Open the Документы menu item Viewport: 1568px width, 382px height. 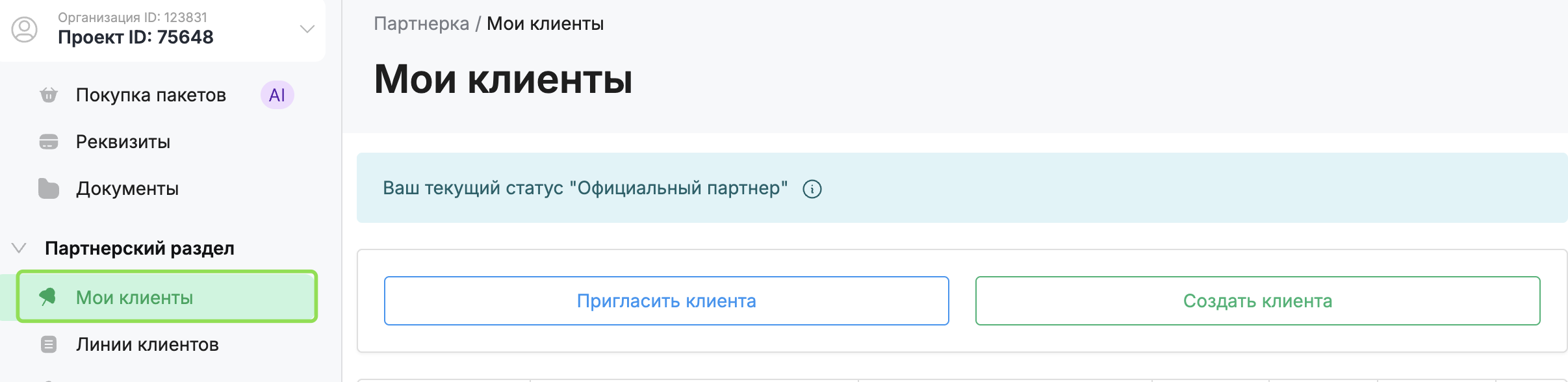click(x=127, y=188)
